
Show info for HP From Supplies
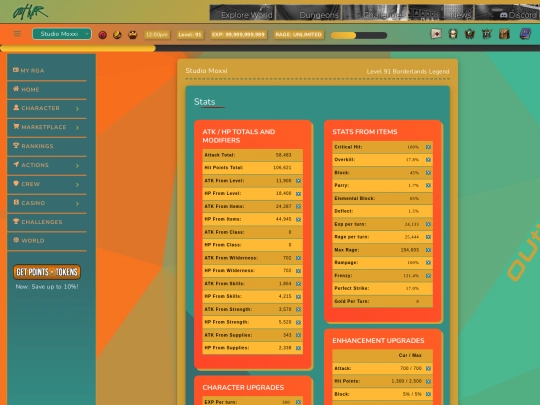(298, 348)
